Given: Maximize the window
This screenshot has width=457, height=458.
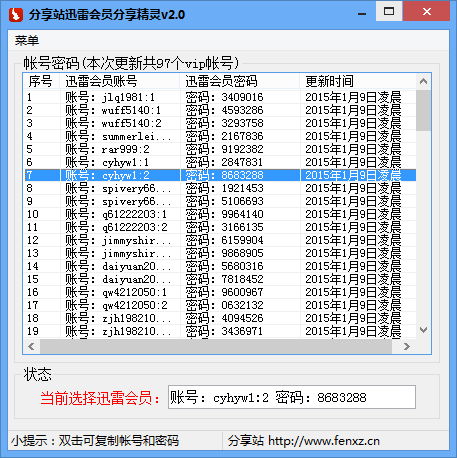Looking at the screenshot, I should [x=389, y=11].
